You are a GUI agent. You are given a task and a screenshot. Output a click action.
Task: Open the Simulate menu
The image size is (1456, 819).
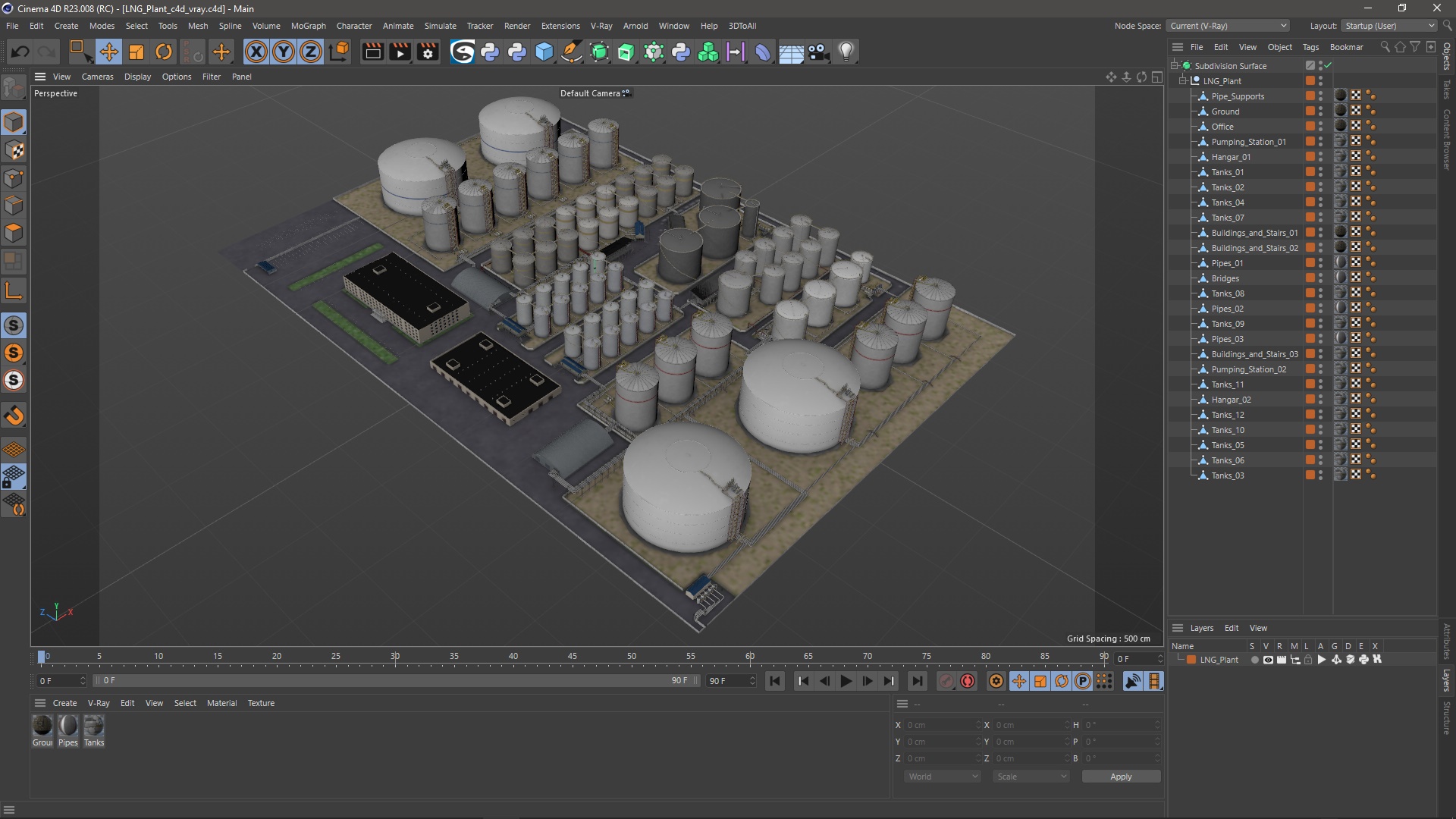click(x=440, y=26)
